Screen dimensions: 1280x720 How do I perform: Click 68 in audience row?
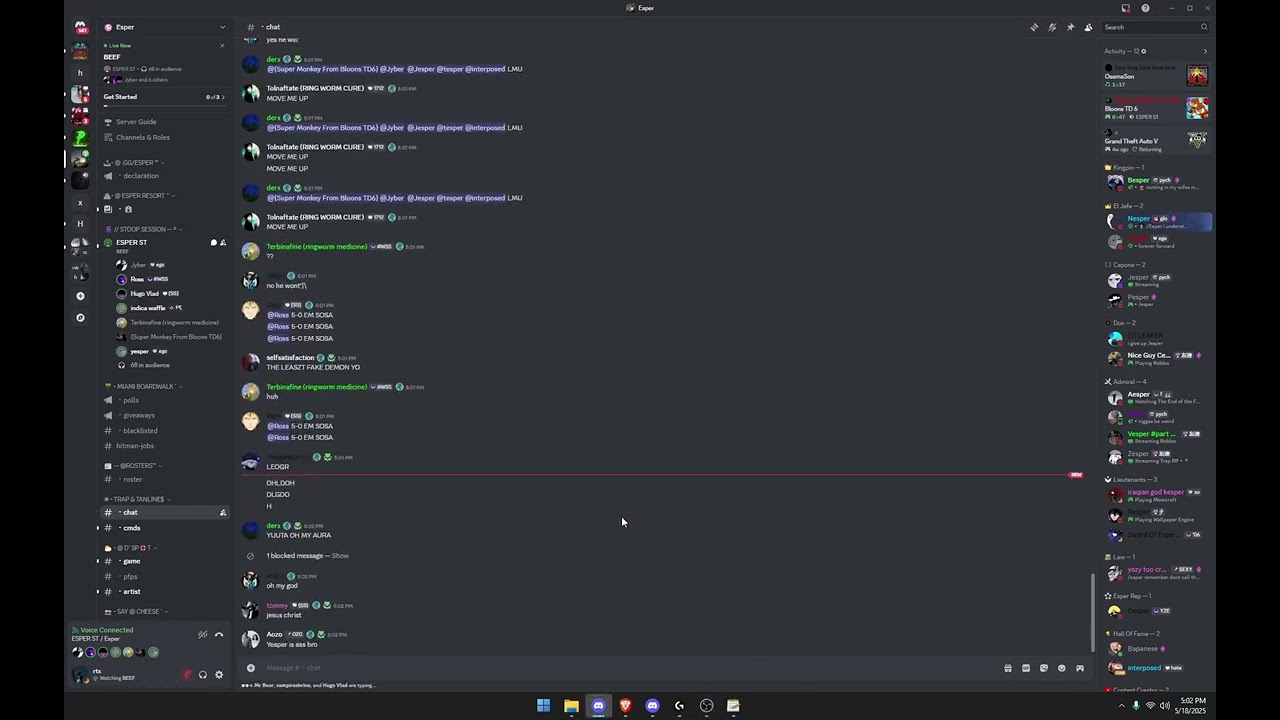150,365
